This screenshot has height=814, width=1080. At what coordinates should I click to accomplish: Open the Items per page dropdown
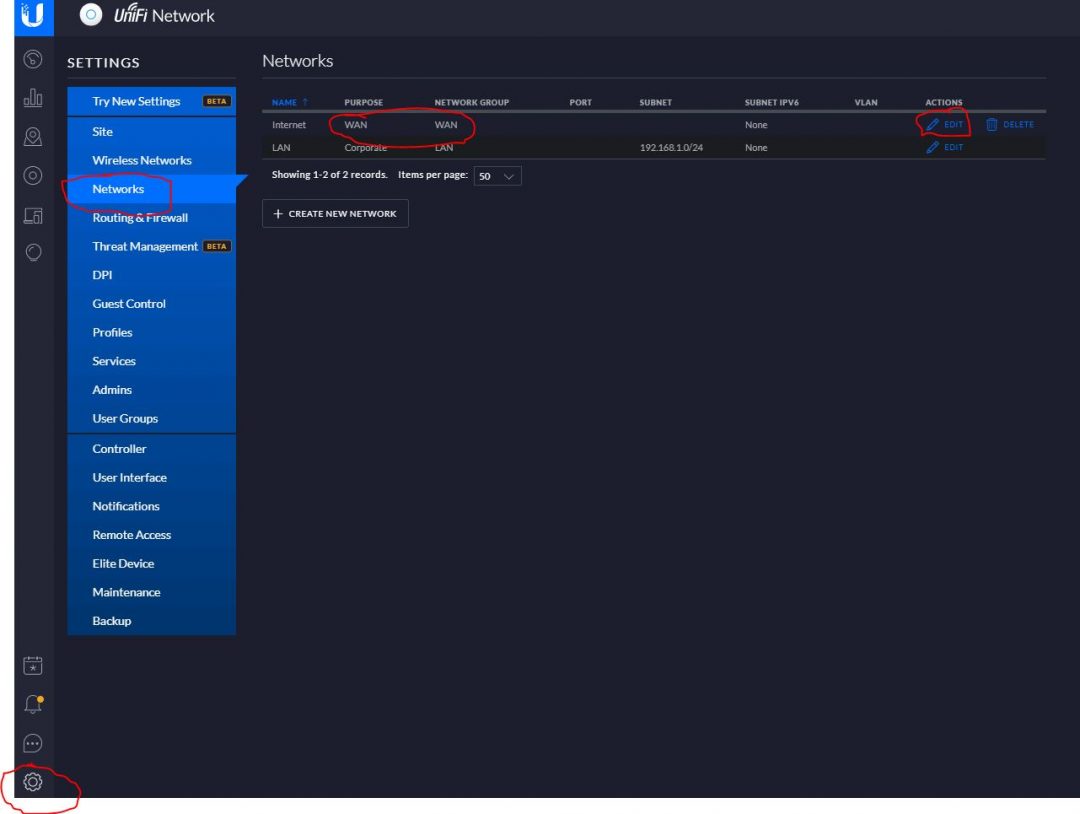click(497, 175)
